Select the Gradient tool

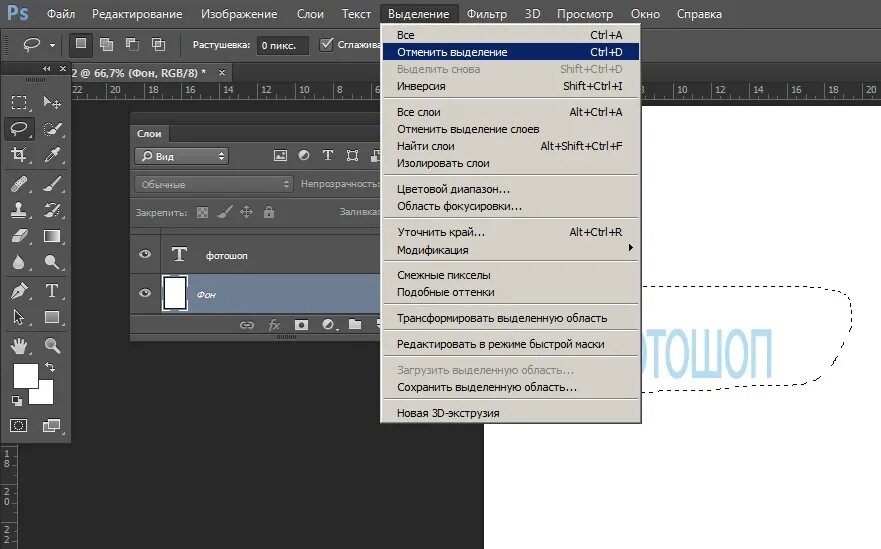click(52, 236)
